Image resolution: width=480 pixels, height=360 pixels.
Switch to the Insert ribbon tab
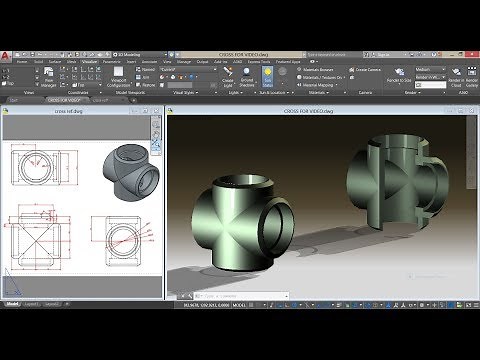[x=131, y=62]
